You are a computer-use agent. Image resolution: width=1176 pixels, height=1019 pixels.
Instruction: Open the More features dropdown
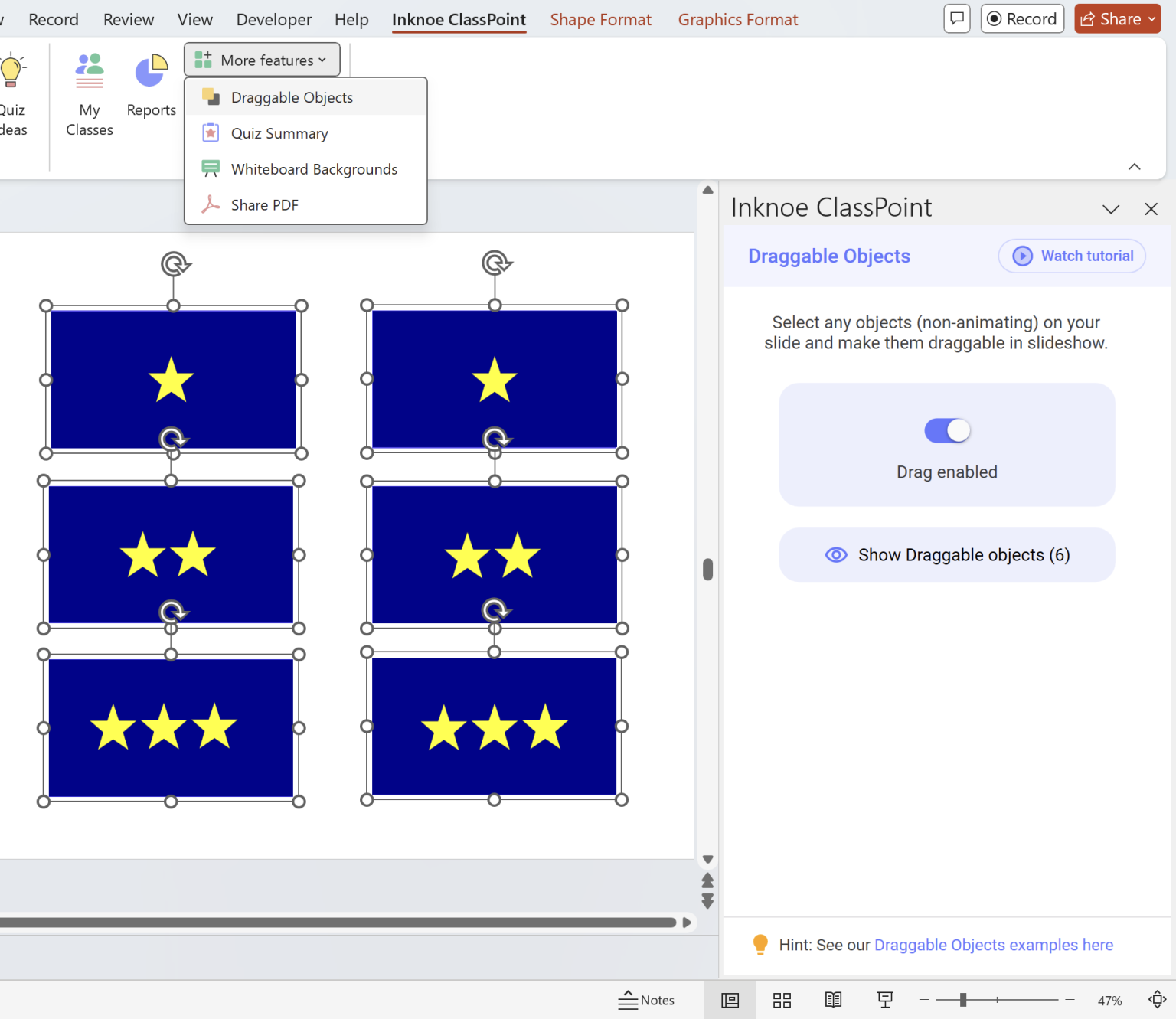261,59
